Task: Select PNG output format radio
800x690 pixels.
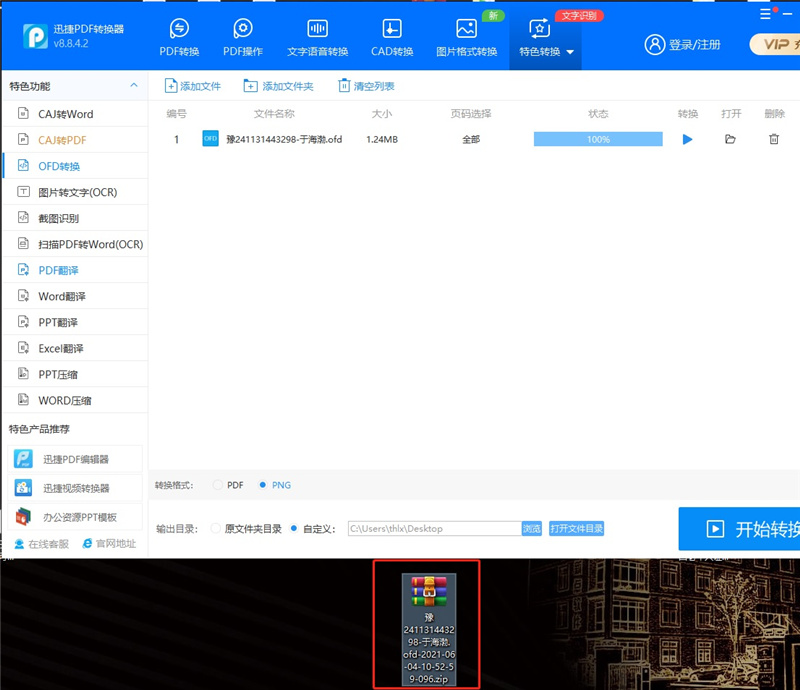Action: coord(263,485)
